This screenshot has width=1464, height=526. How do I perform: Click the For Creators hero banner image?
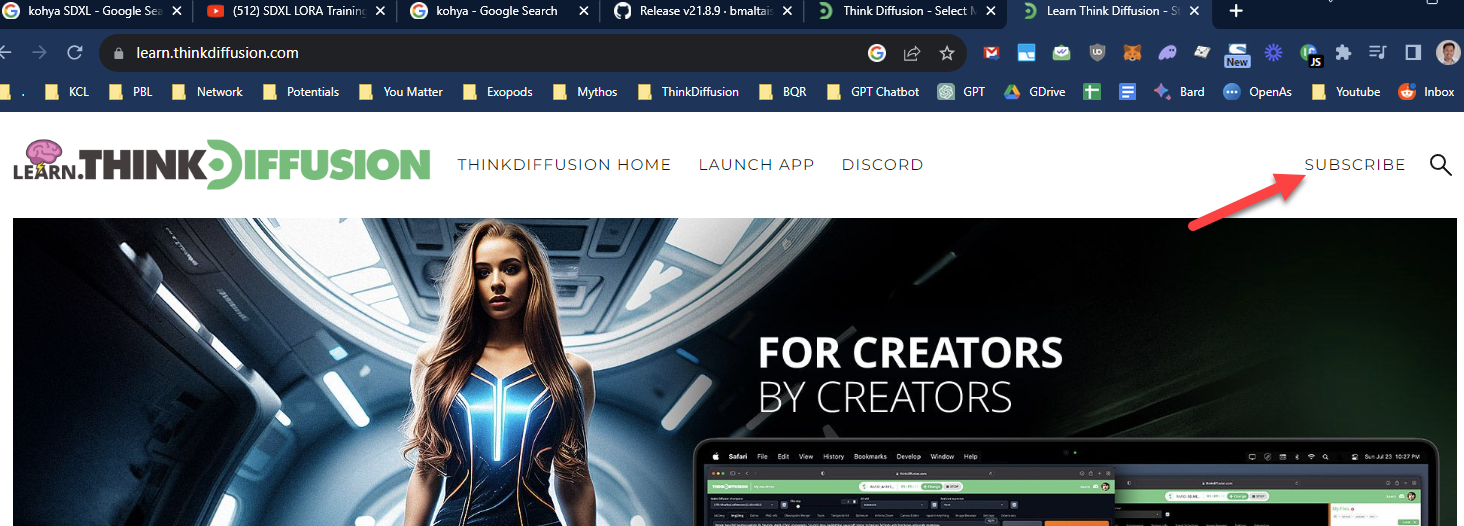click(735, 372)
